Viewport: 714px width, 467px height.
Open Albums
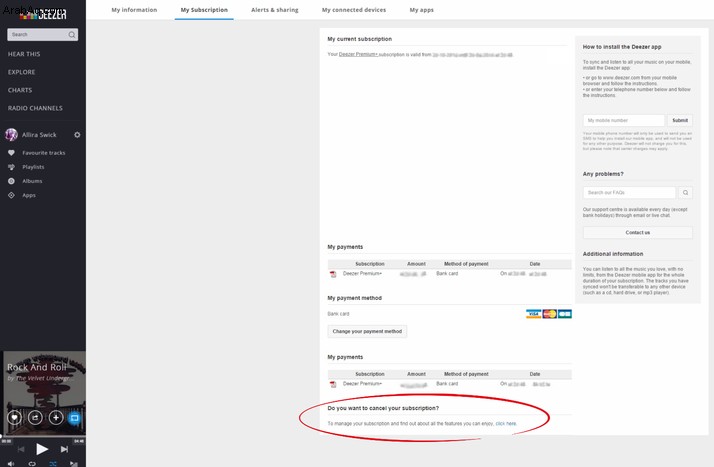tap(32, 181)
